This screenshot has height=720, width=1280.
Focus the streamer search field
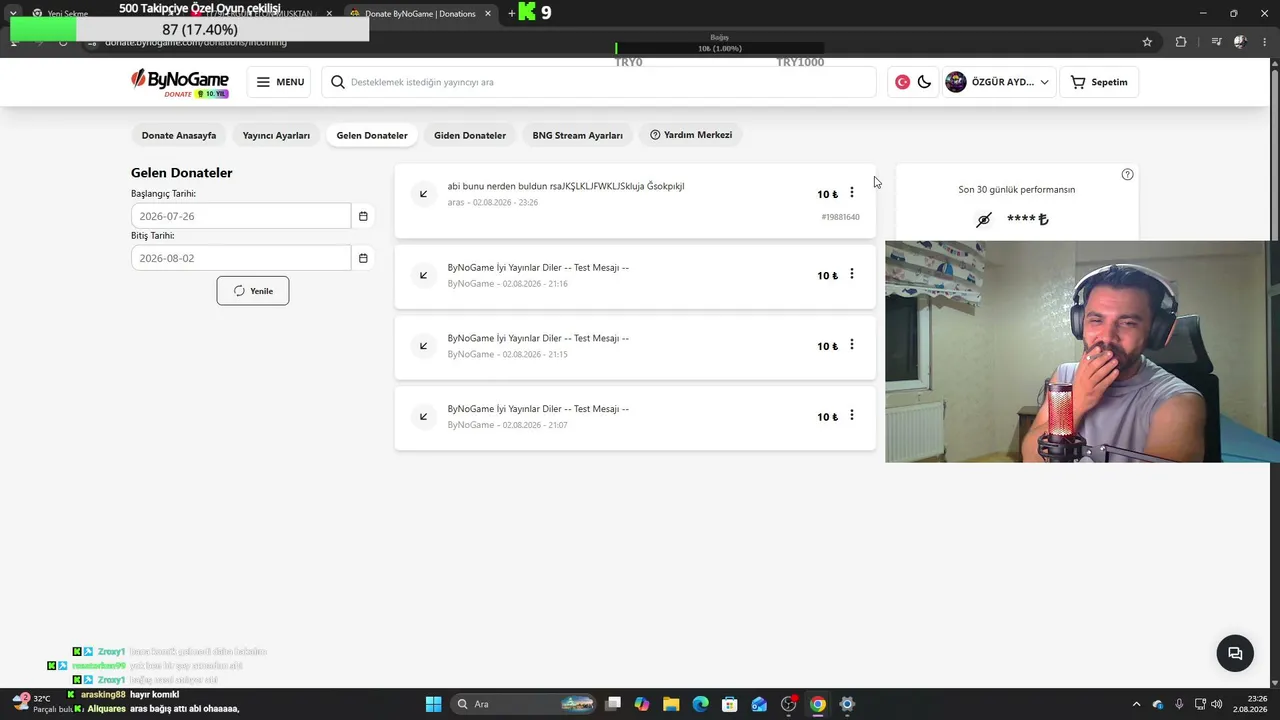pyautogui.click(x=599, y=82)
